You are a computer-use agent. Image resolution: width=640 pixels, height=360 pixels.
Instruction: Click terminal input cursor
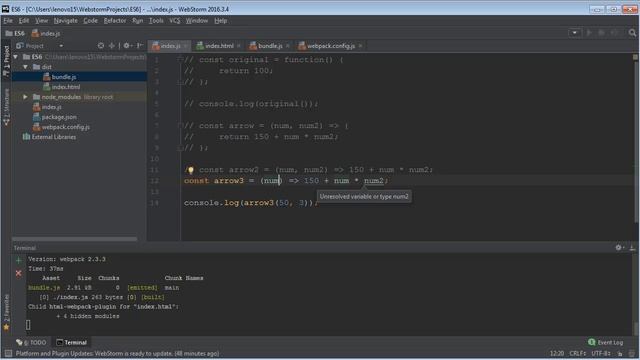pyautogui.click(x=28, y=325)
